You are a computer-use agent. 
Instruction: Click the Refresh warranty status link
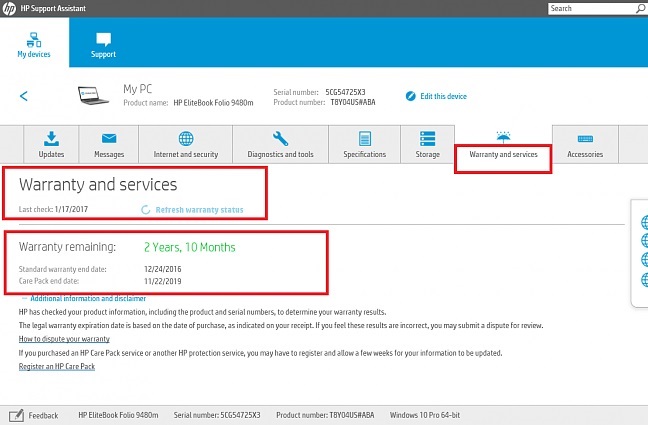point(199,210)
